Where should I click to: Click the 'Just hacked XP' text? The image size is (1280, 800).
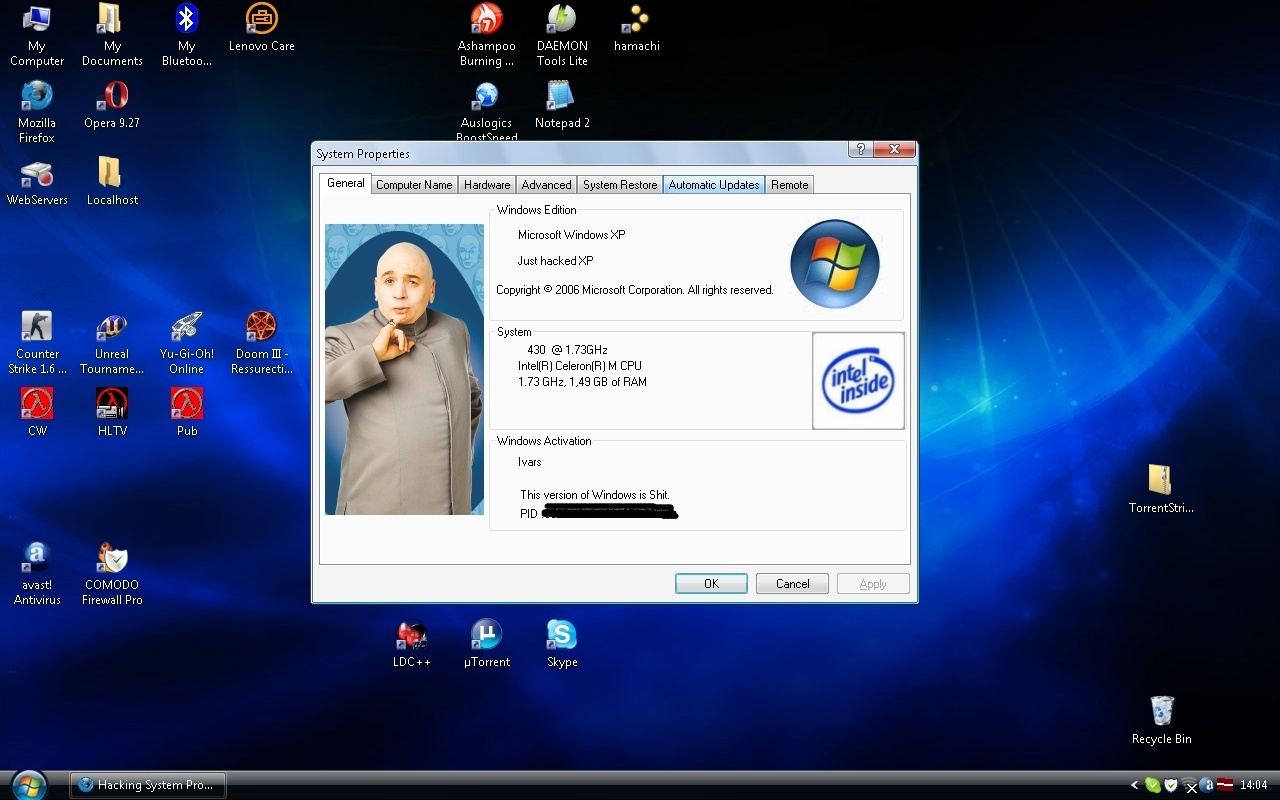(x=555, y=261)
